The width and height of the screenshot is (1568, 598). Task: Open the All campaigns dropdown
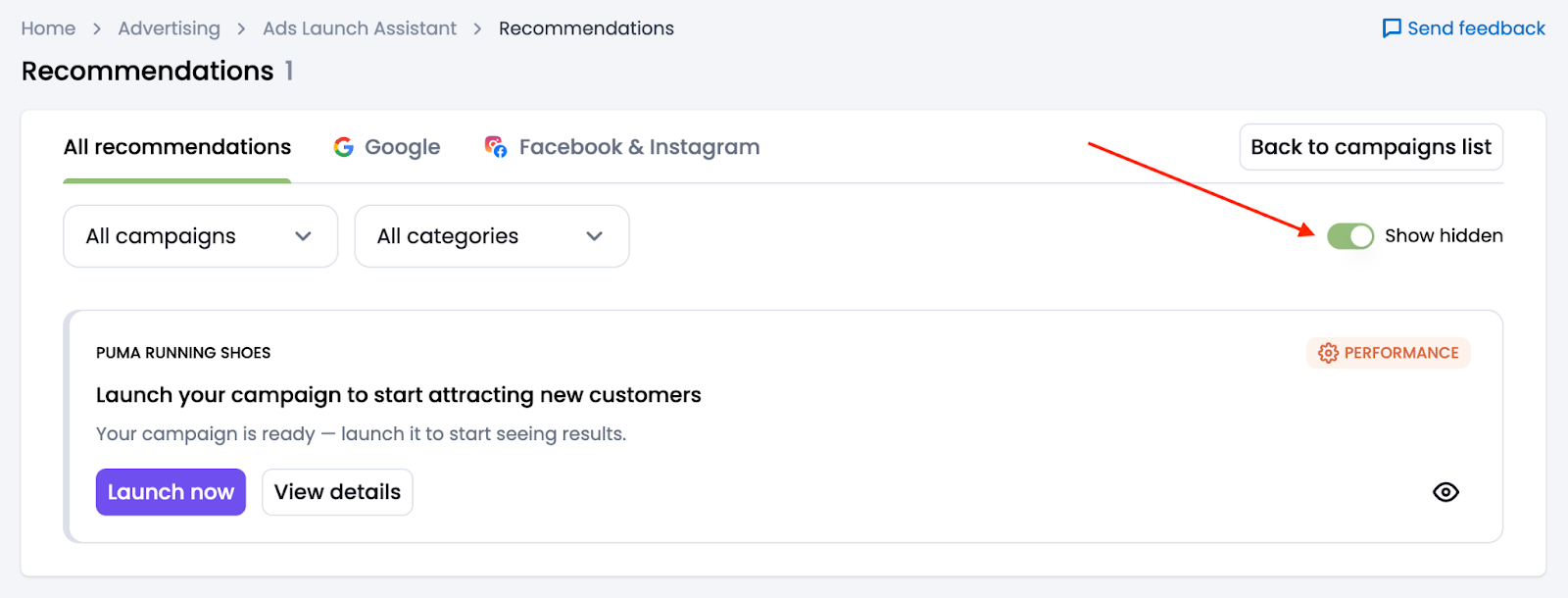pyautogui.click(x=200, y=236)
